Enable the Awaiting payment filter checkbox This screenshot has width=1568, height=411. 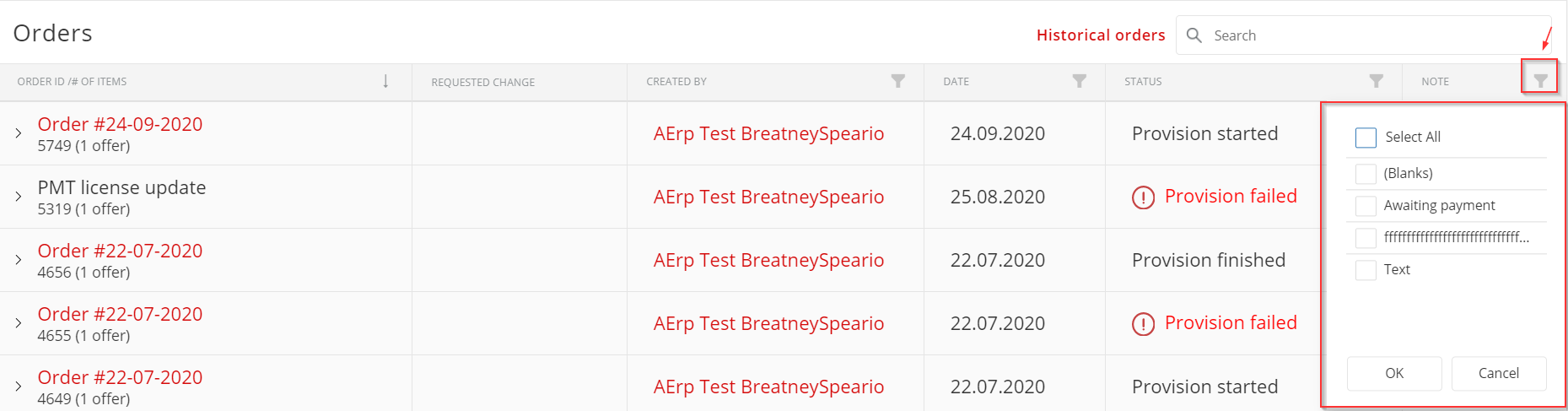pos(1366,206)
